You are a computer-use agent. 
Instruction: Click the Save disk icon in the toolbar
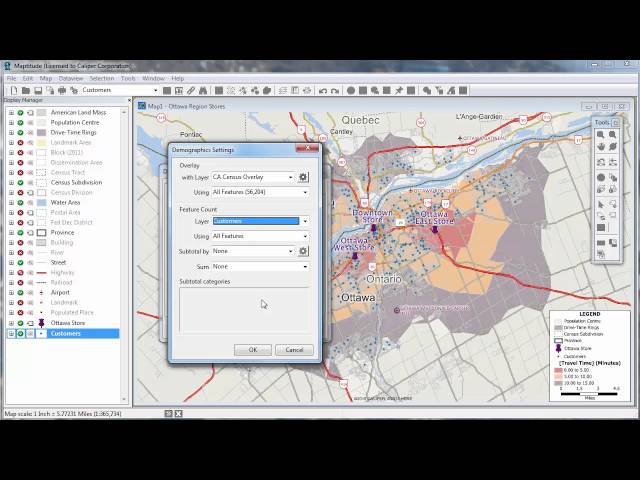38,90
